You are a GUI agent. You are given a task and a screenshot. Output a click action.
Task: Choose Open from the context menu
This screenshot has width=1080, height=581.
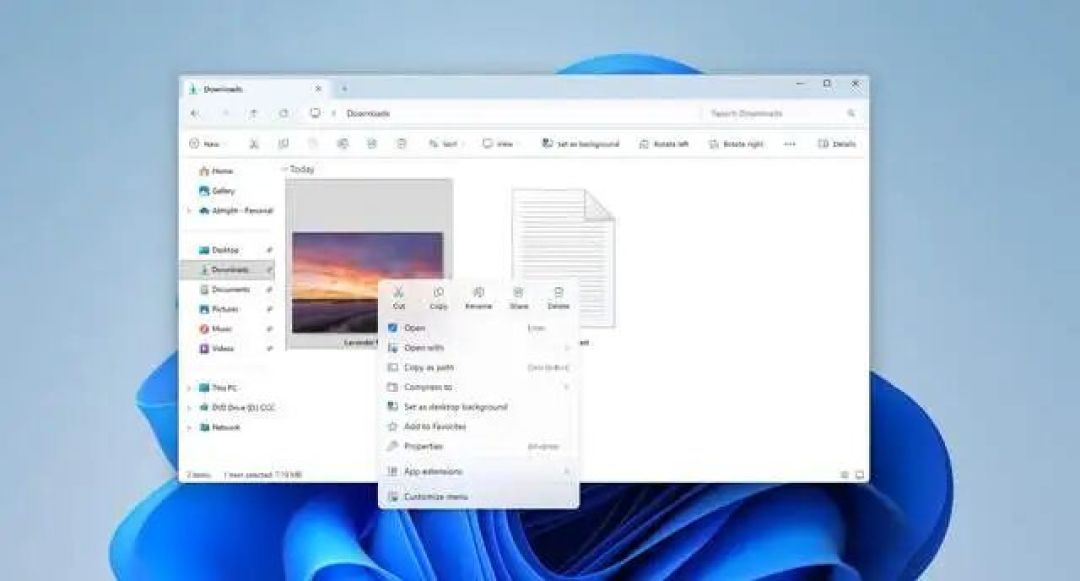[479, 328]
